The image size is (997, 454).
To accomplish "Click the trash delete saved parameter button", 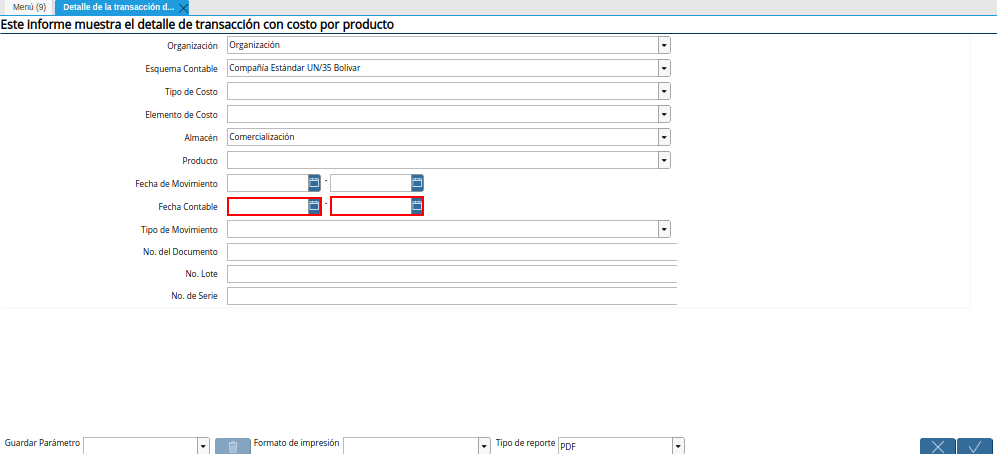I will click(232, 446).
